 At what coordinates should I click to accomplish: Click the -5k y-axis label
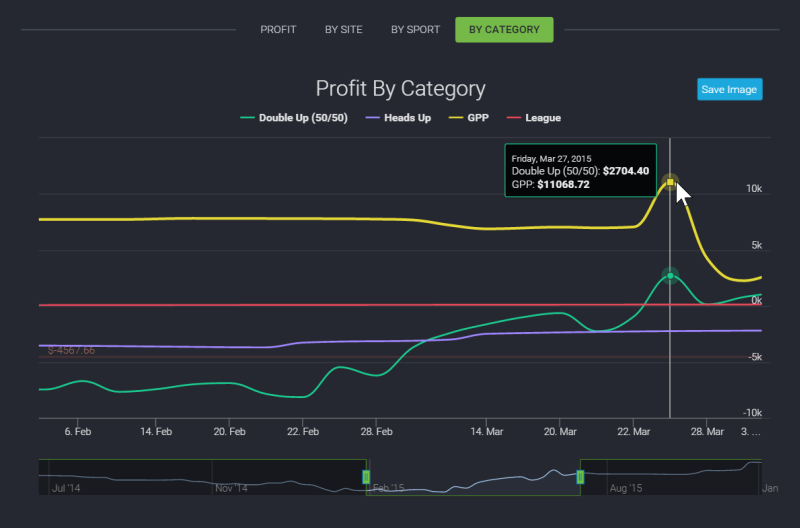[x=755, y=357]
